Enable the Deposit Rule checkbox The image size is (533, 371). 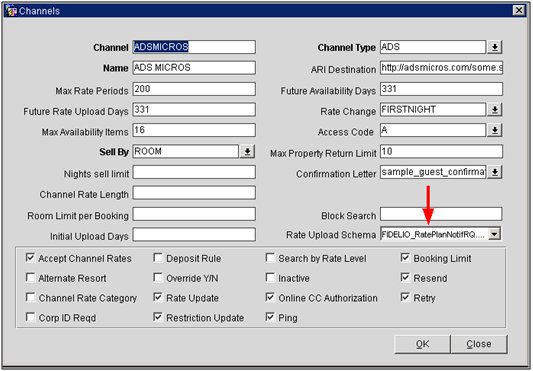tap(158, 257)
